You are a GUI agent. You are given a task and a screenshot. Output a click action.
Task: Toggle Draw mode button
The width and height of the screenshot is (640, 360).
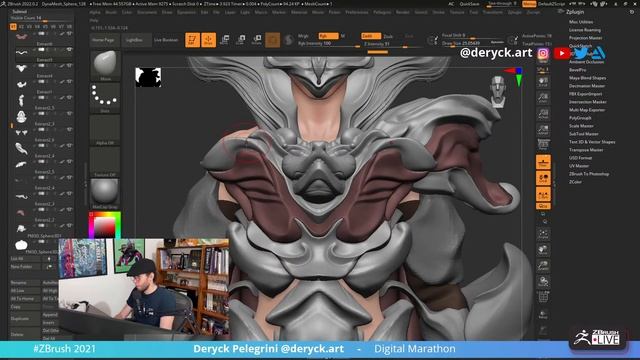[x=209, y=40]
